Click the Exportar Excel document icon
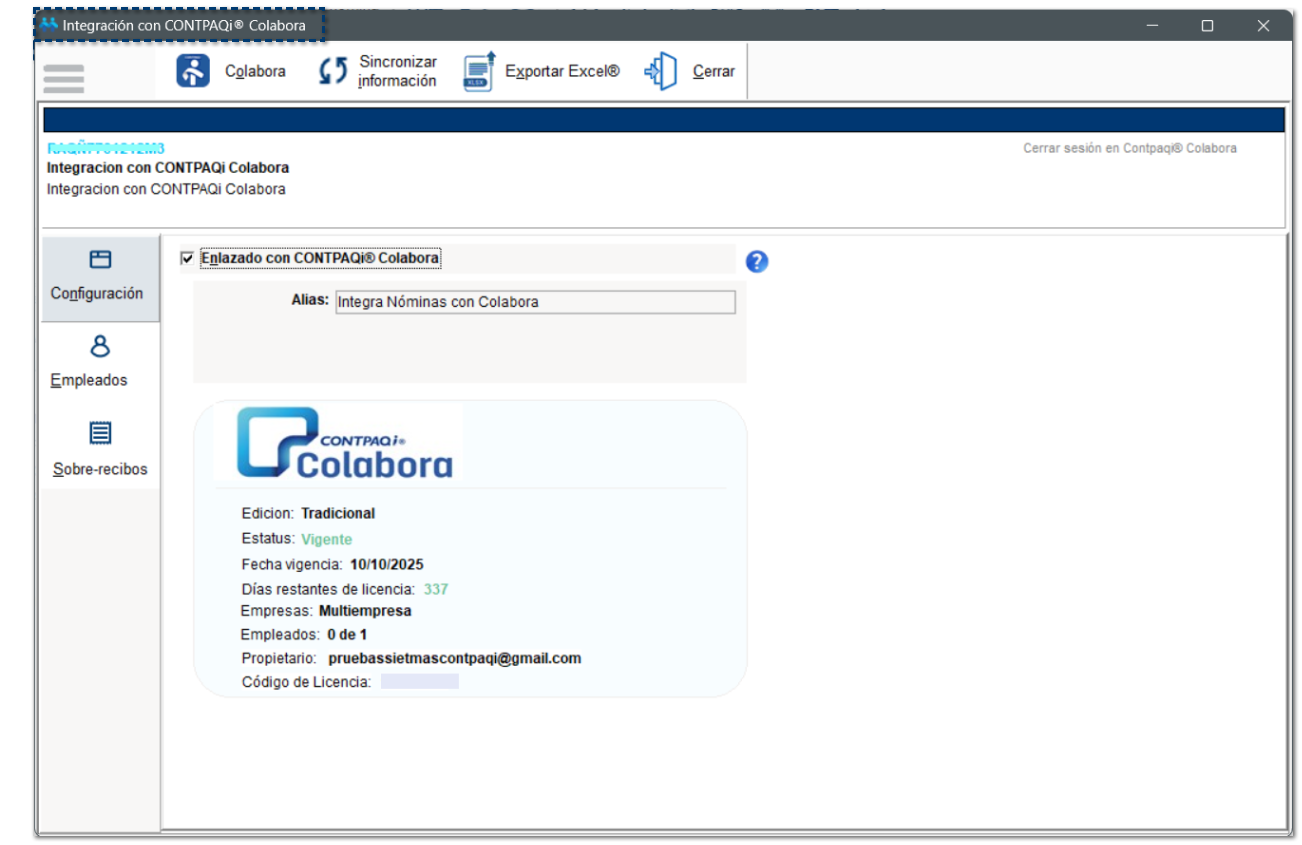This screenshot has height=845, width=1302. click(479, 71)
